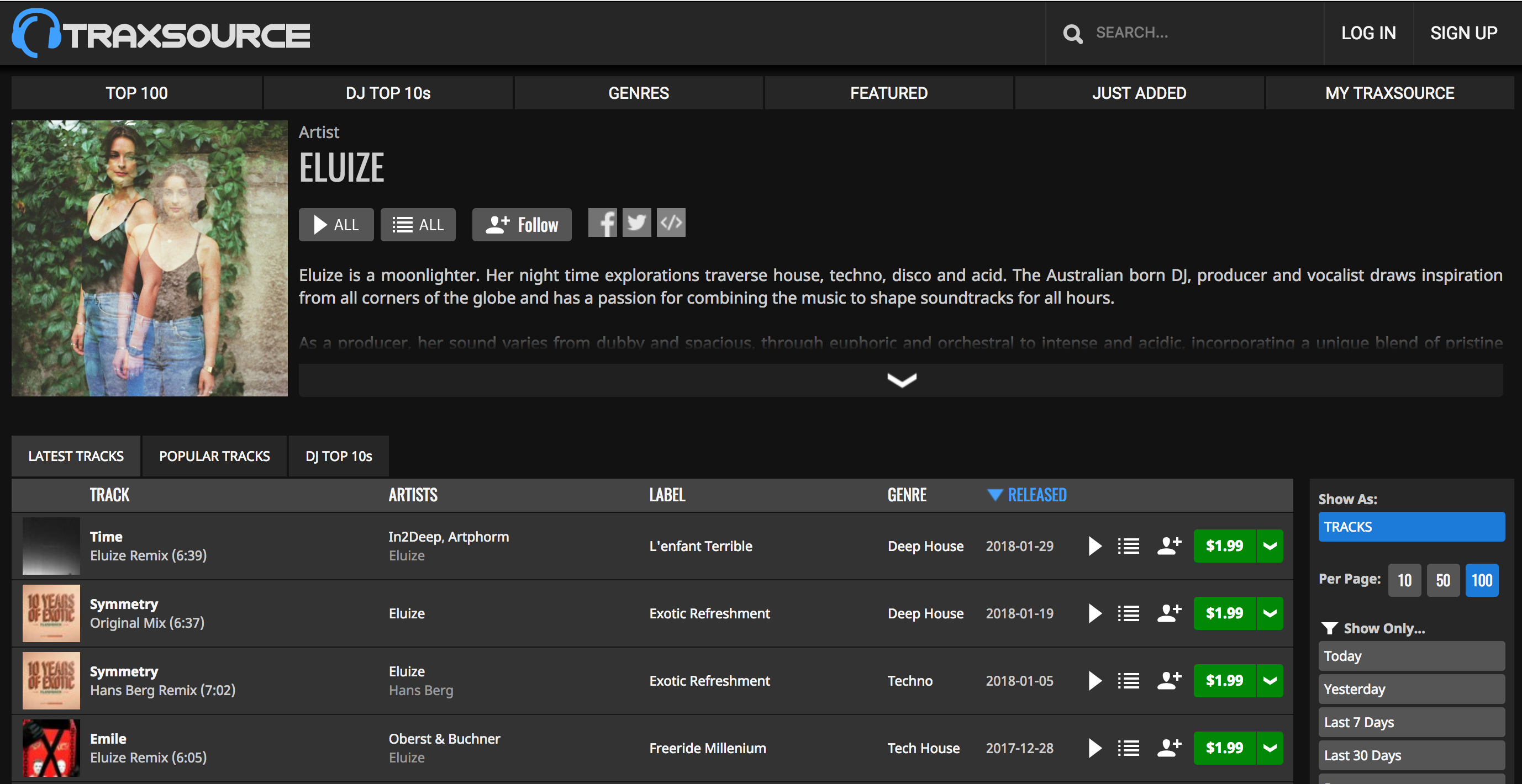1522x784 pixels.
Task: Switch to Popular Tracks tab
Action: tap(214, 457)
